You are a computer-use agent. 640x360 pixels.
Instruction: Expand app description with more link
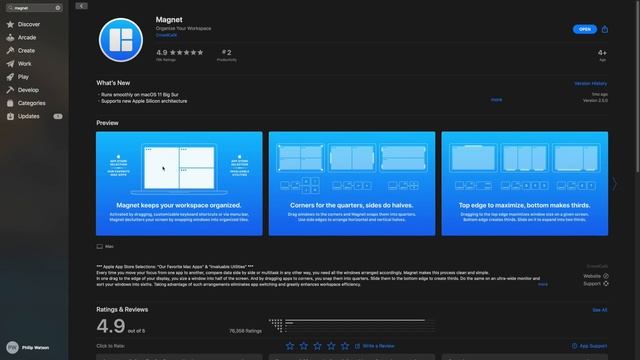coord(542,284)
